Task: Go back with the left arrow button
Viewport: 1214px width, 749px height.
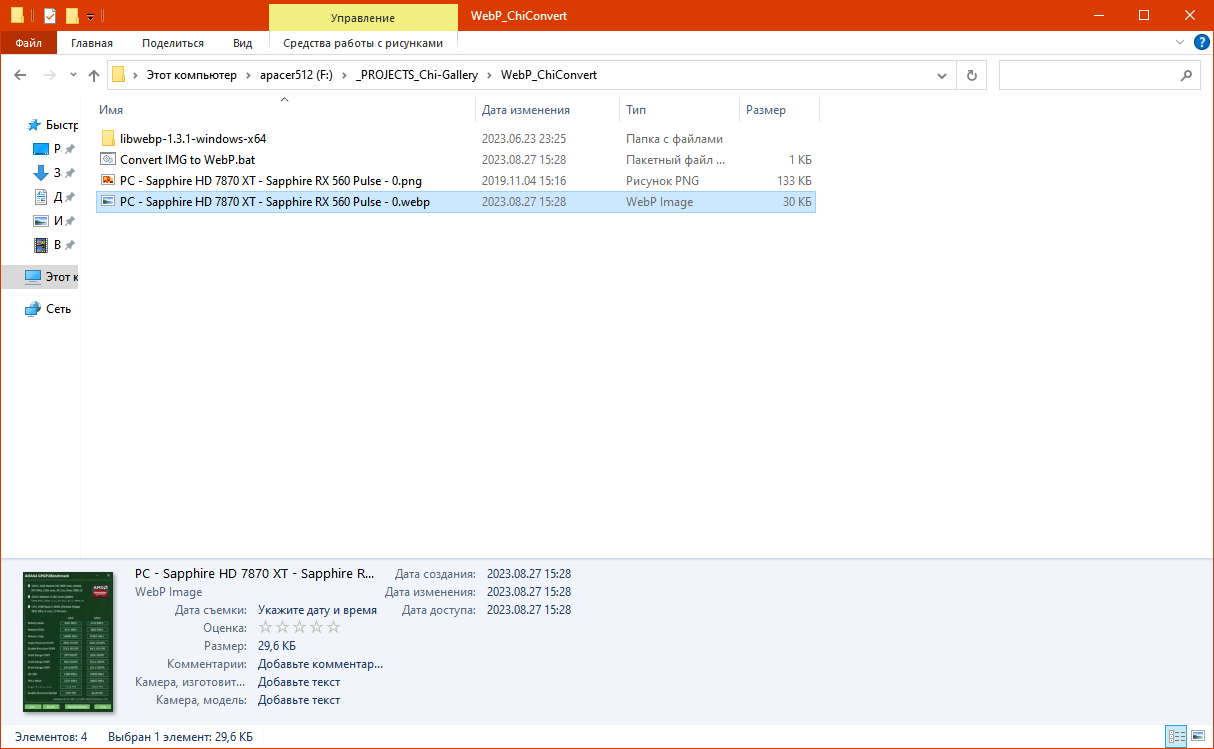Action: coord(21,75)
